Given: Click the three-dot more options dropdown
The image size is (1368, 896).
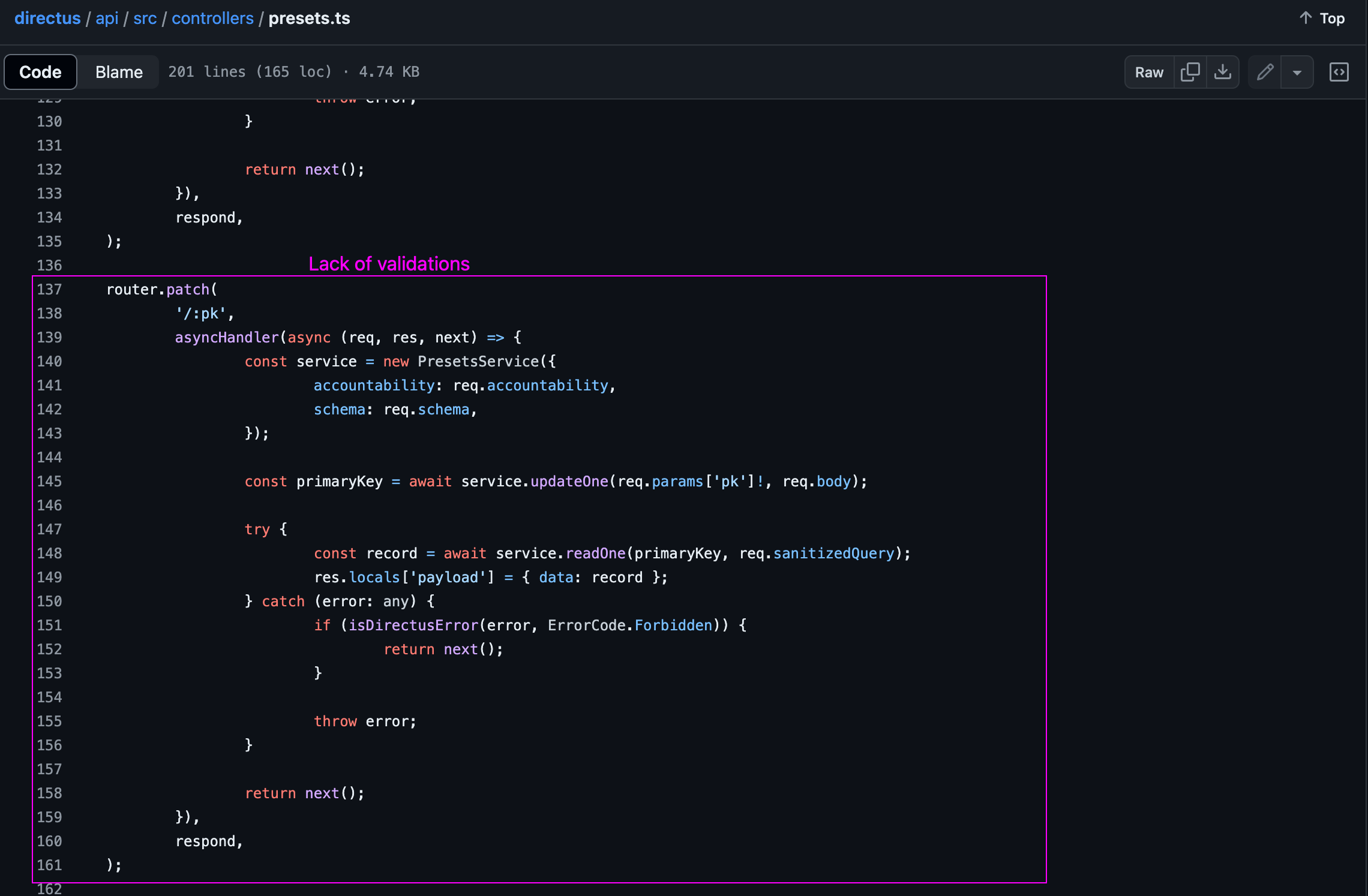Looking at the screenshot, I should pos(1297,71).
